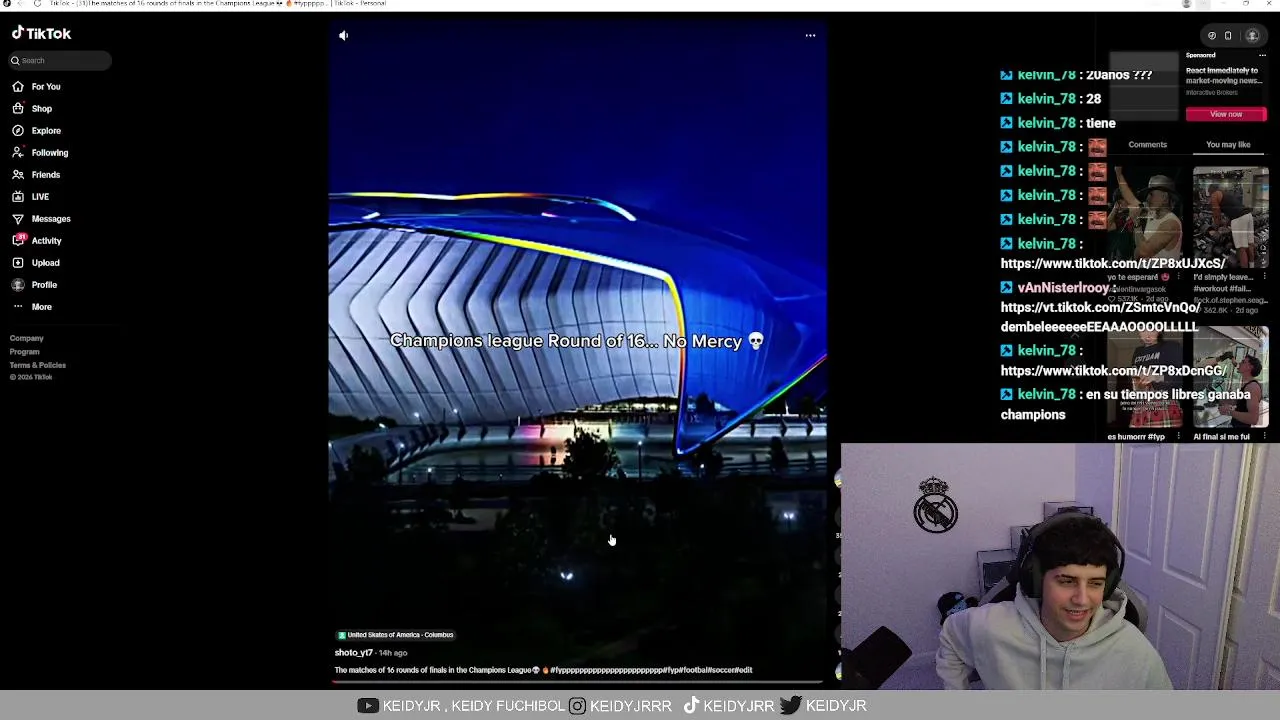Open Terms & Policies link
The image size is (1280, 720).
click(38, 365)
